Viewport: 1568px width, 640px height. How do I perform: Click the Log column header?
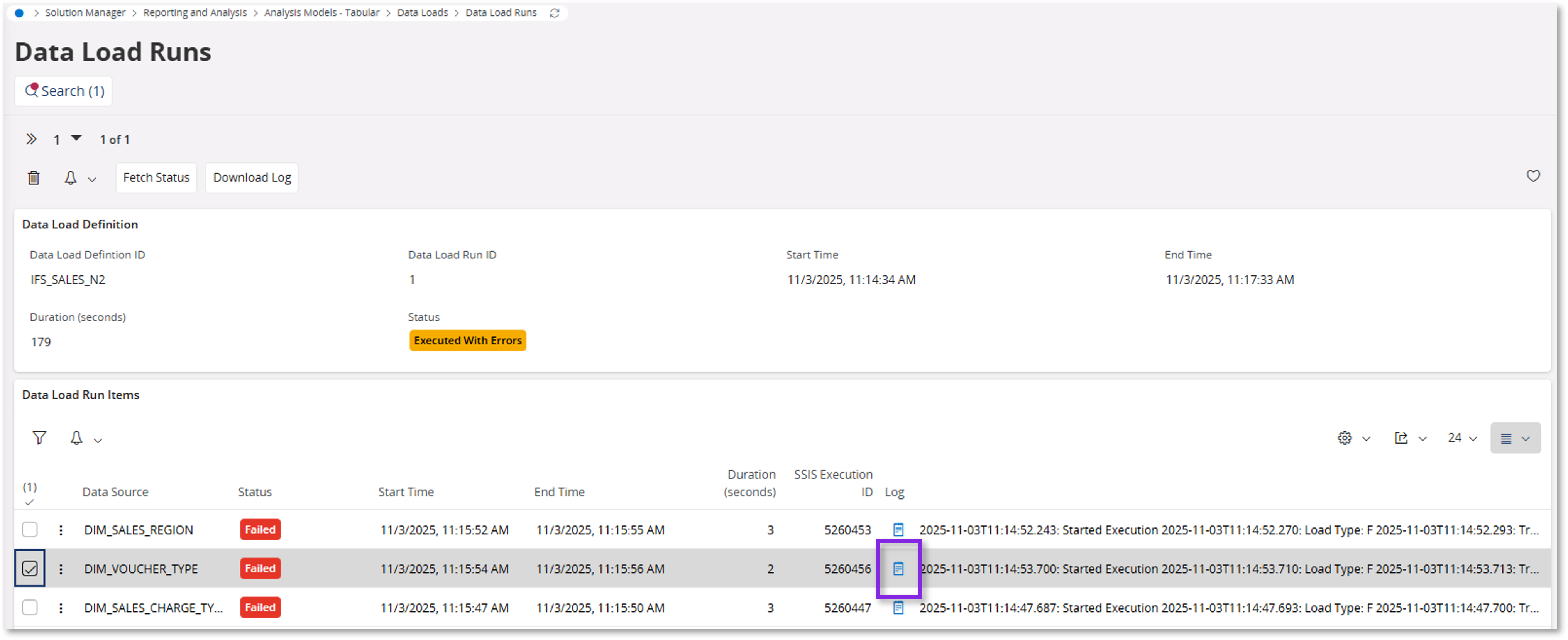894,492
